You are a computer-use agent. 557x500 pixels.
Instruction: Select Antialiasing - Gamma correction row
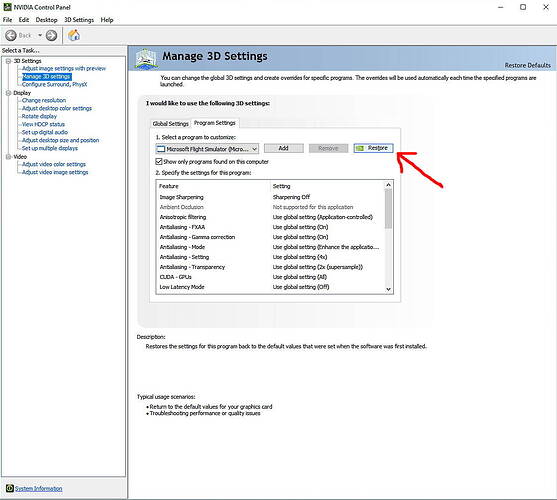click(270, 237)
